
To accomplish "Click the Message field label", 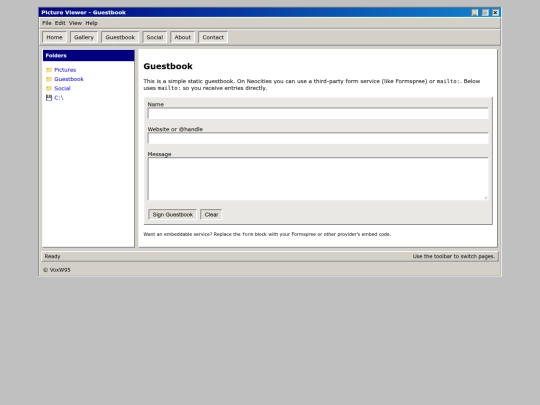I will coord(159,154).
